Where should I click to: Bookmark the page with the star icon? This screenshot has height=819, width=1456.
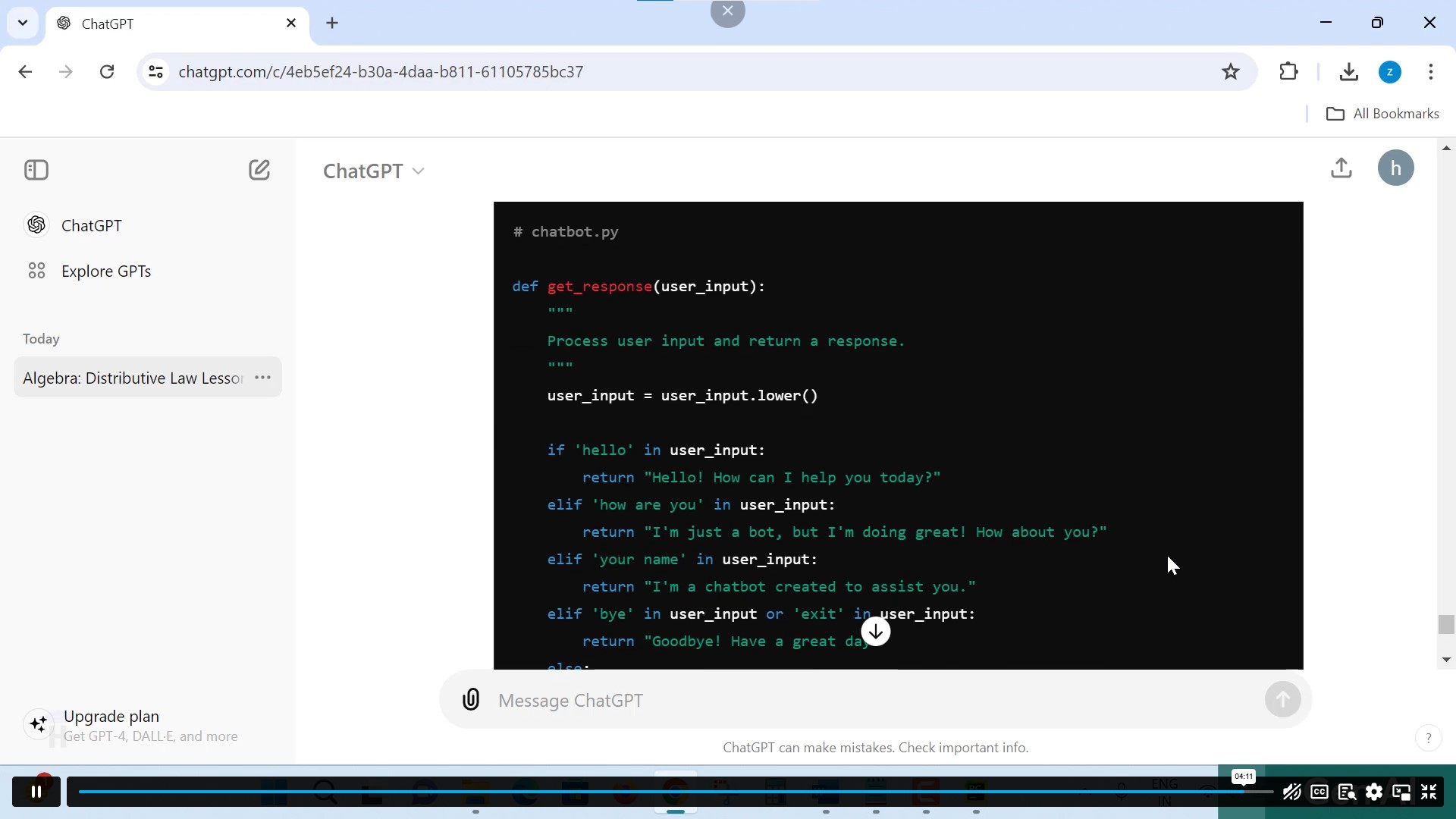1231,71
